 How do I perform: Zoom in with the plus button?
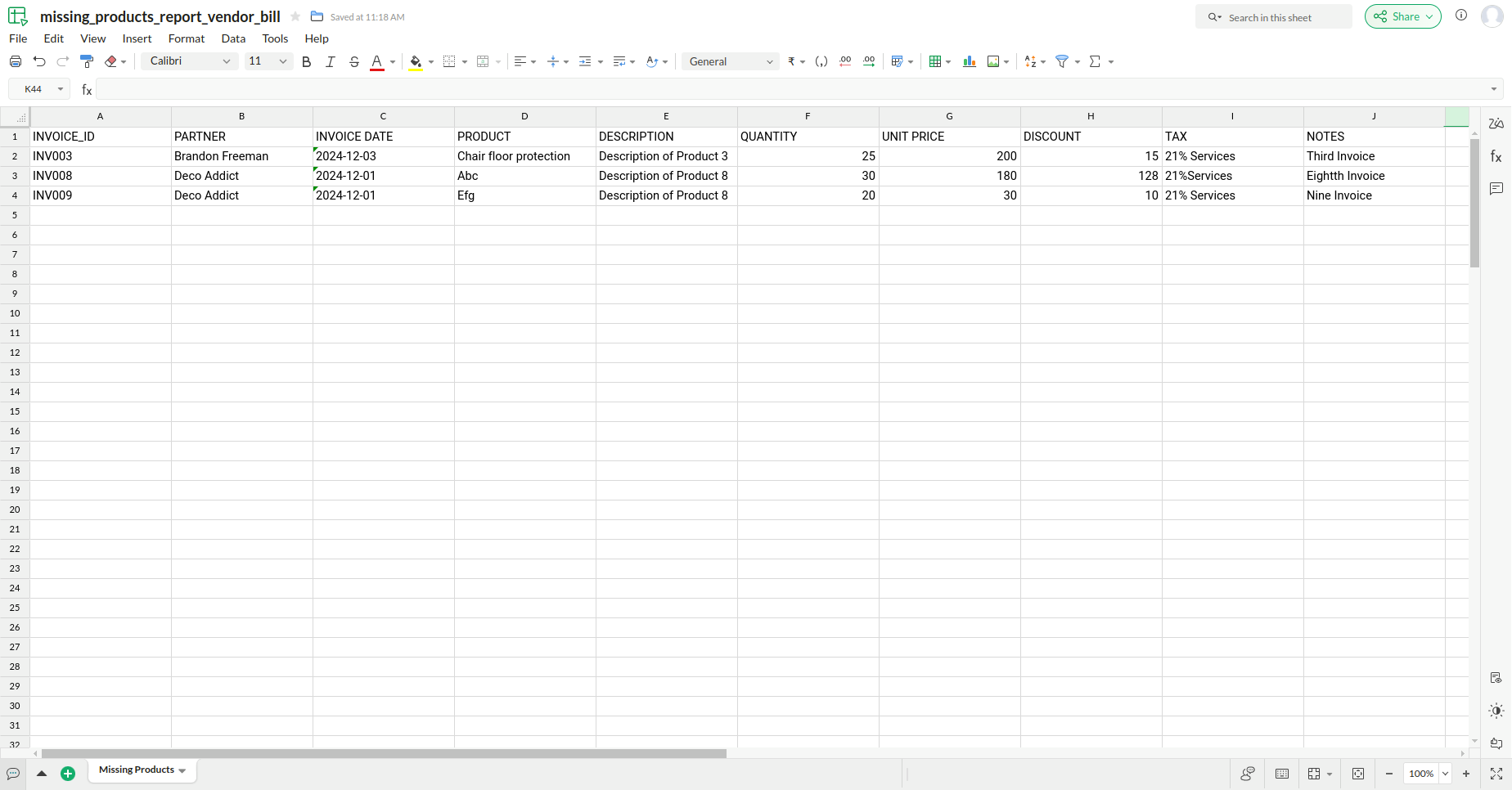click(x=1466, y=774)
